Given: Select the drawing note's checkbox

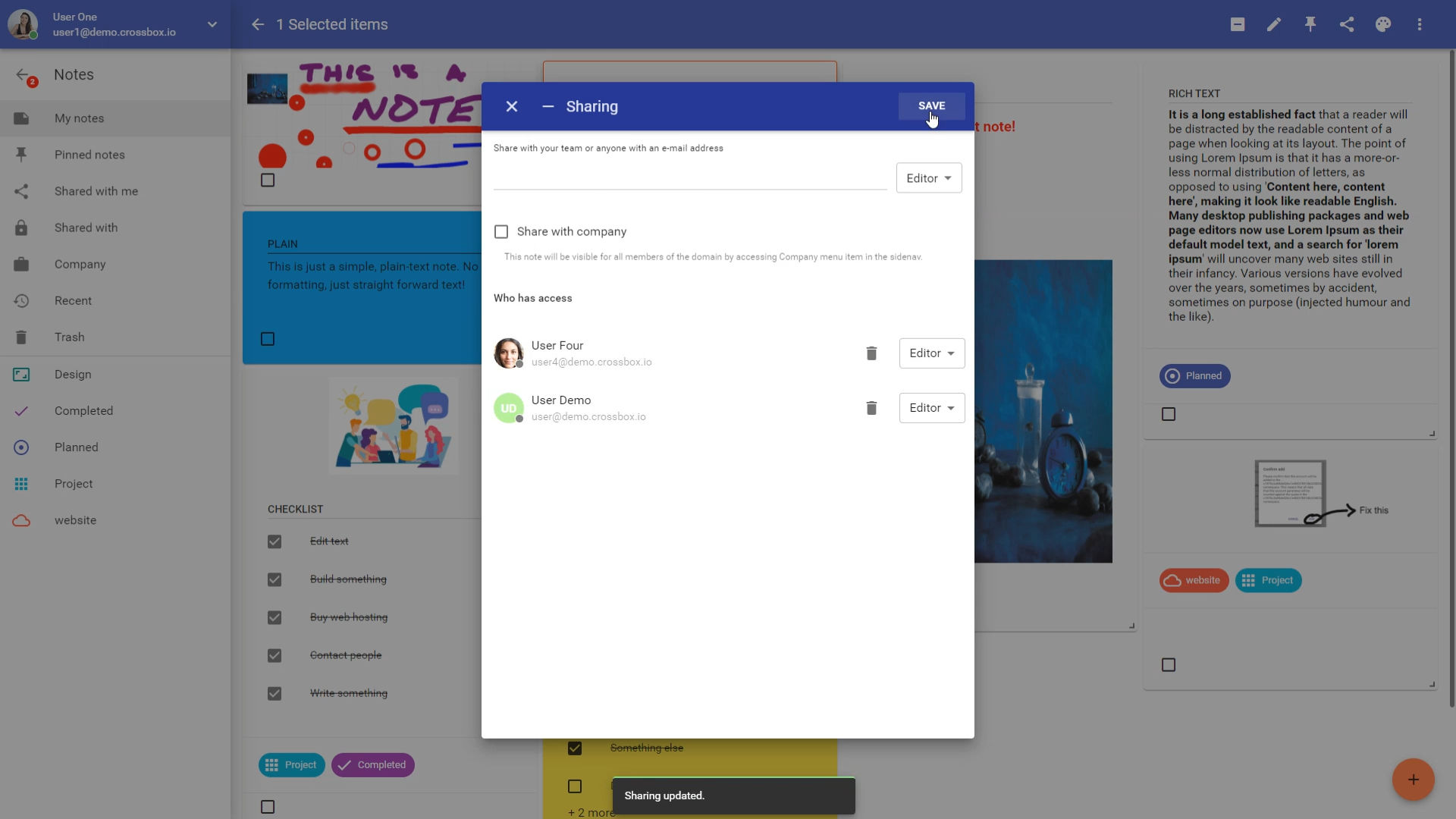Looking at the screenshot, I should point(268,180).
